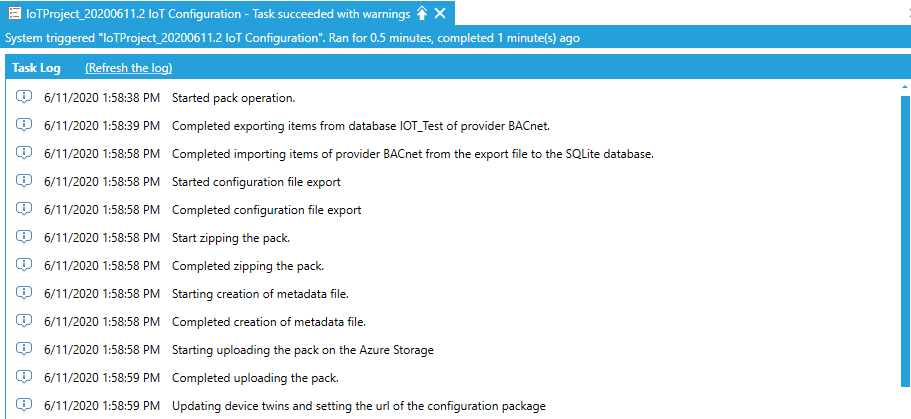Click the Task Log header label
The height and width of the screenshot is (419, 911).
point(37,68)
